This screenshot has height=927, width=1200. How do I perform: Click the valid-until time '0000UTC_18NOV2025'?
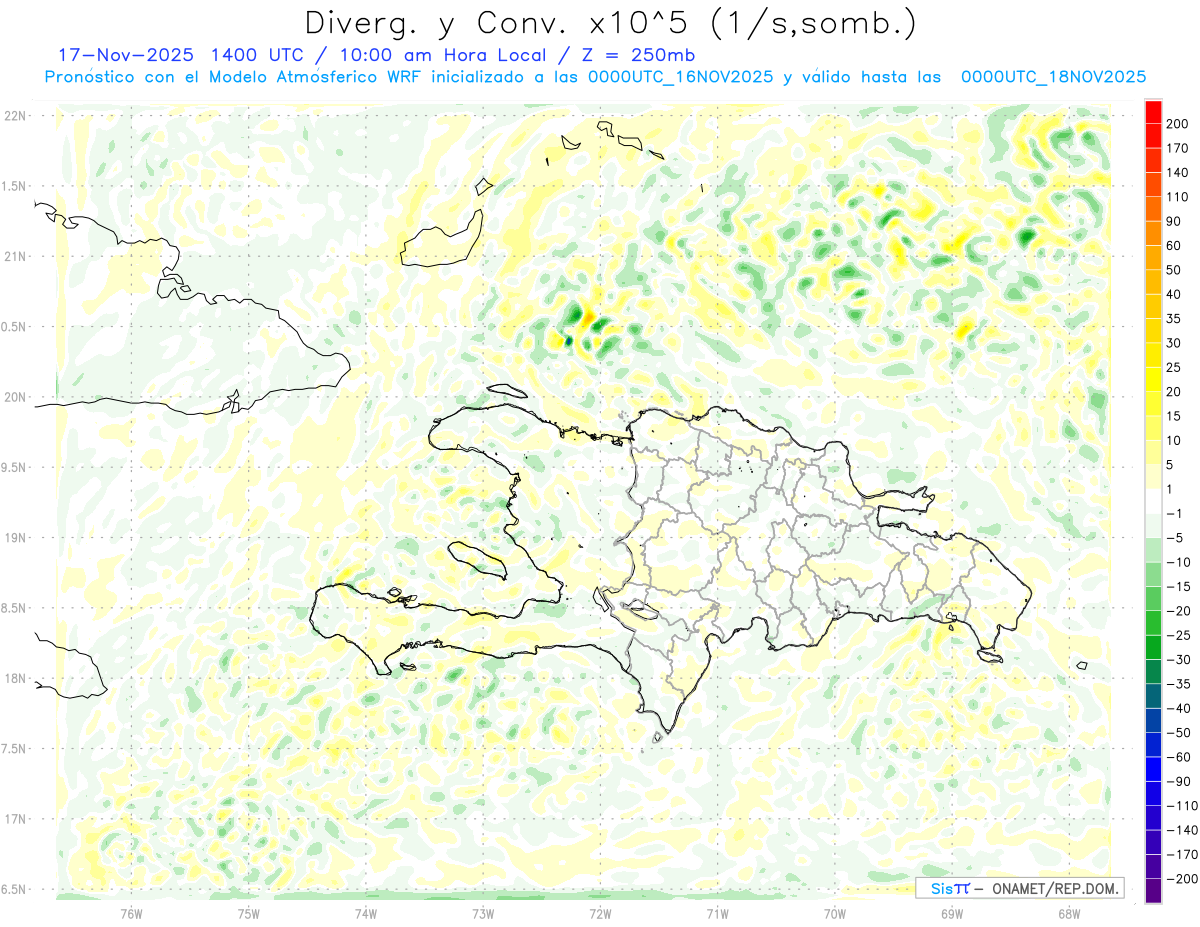(1053, 77)
